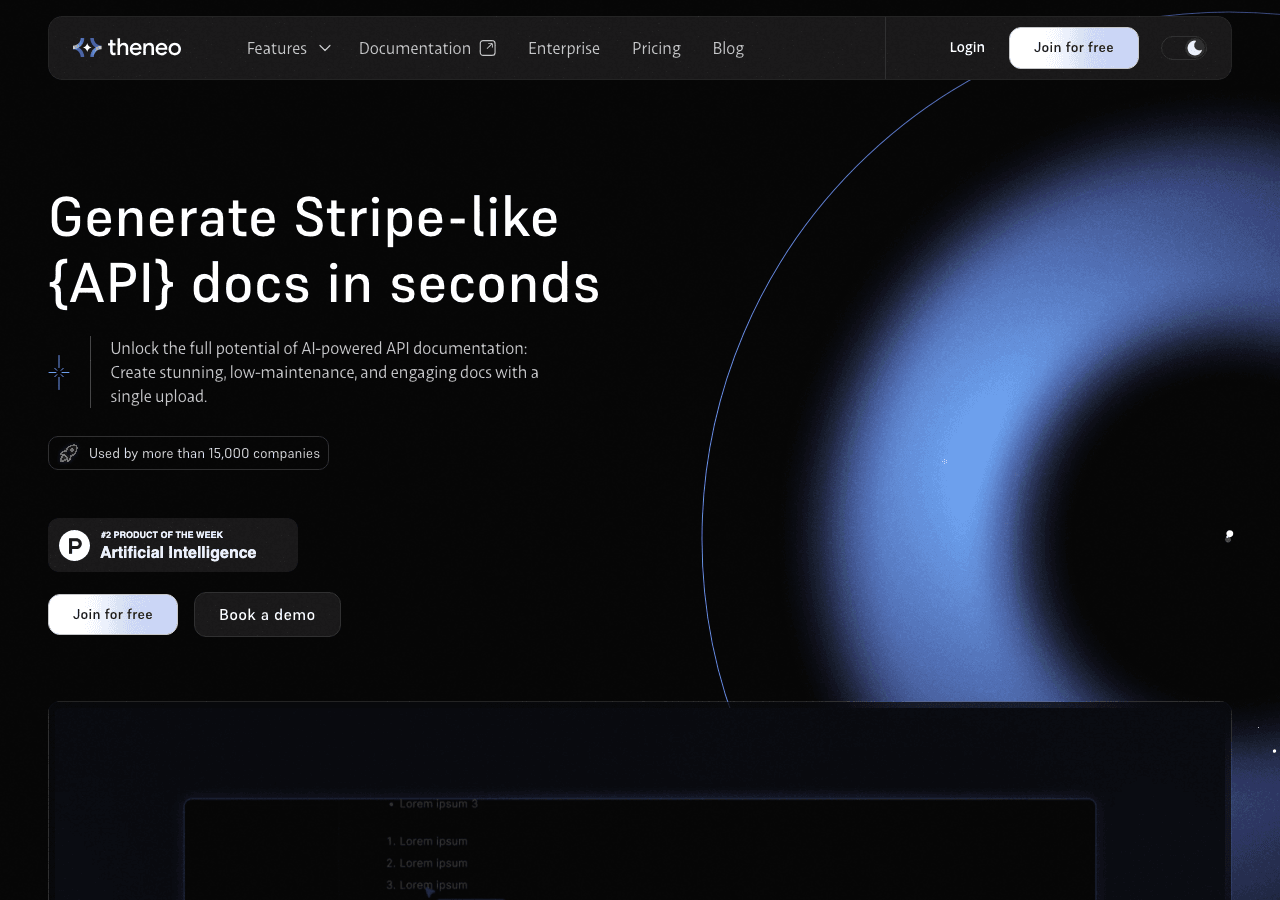Click the Login link
Screen dimensions: 1280x900
[x=967, y=47]
